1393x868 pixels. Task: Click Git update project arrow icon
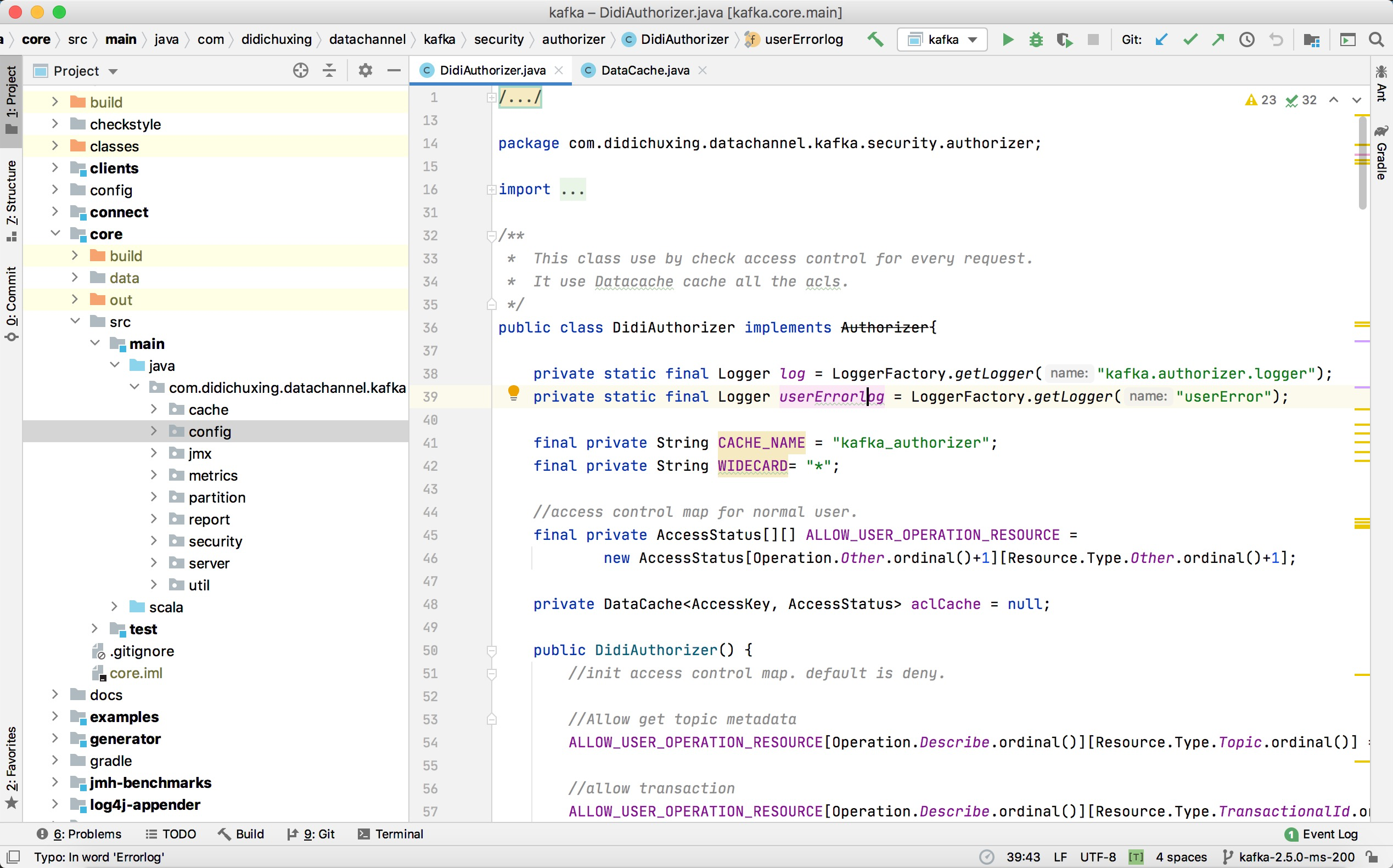tap(1161, 40)
